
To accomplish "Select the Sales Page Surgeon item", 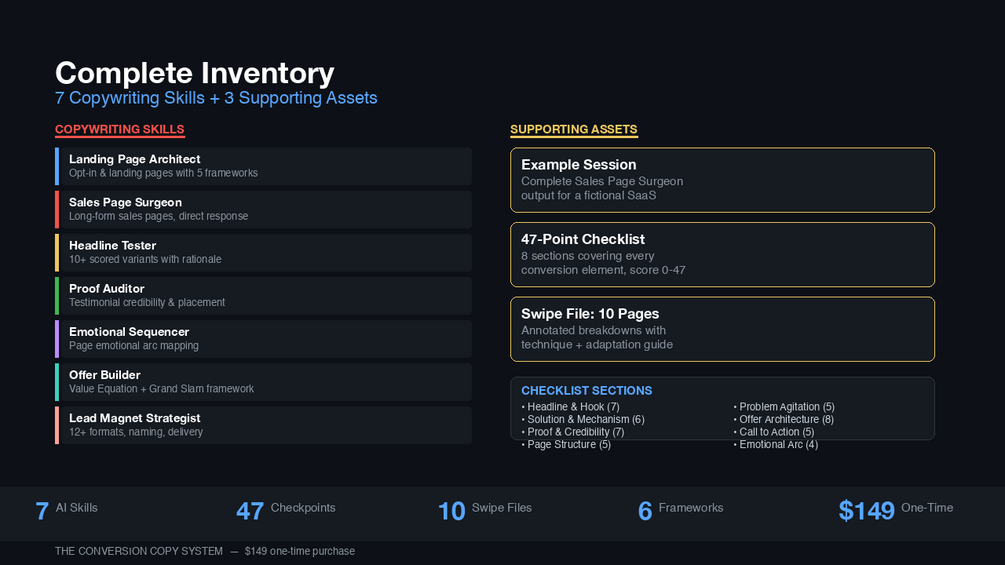I will point(263,209).
